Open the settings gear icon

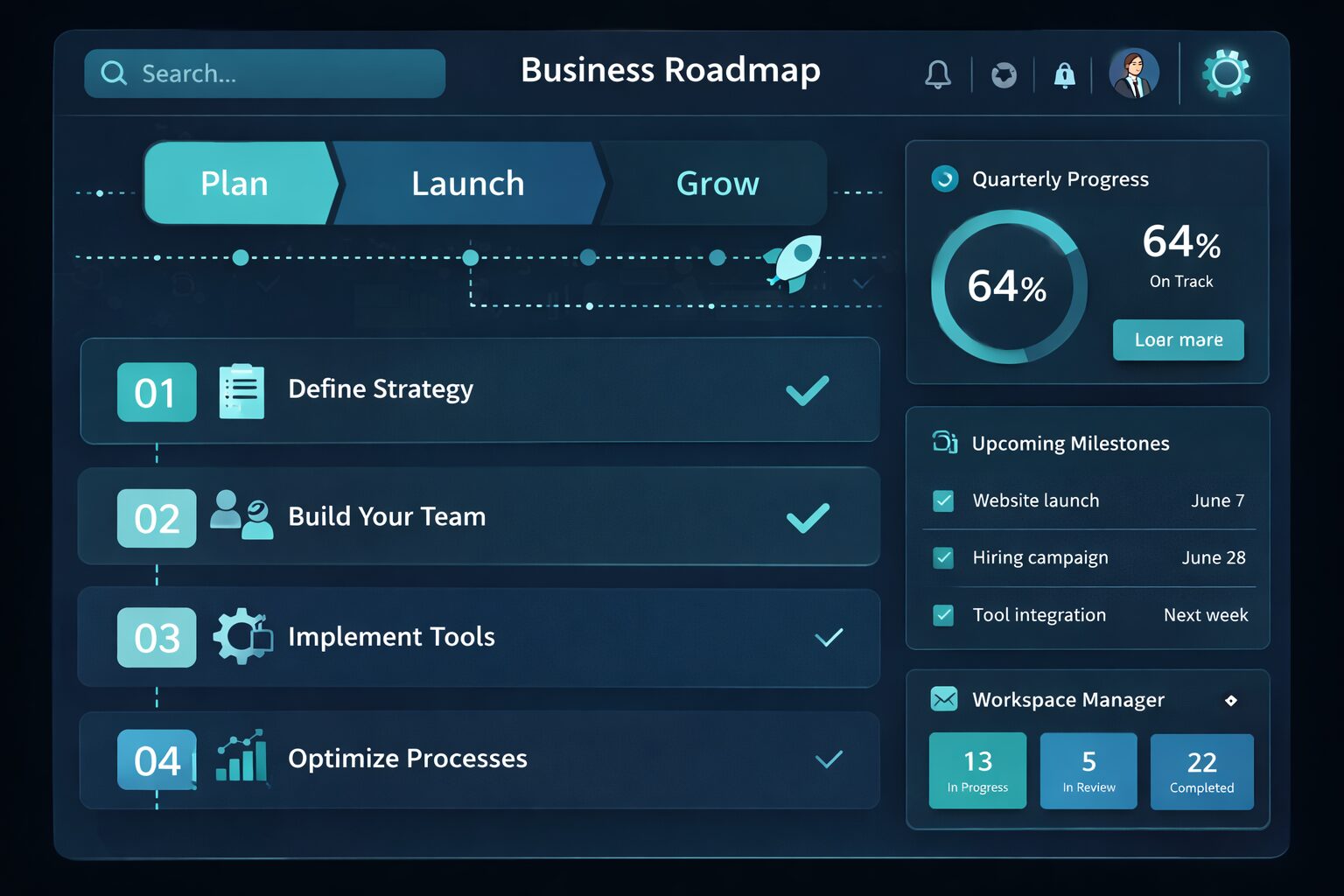tap(1225, 73)
